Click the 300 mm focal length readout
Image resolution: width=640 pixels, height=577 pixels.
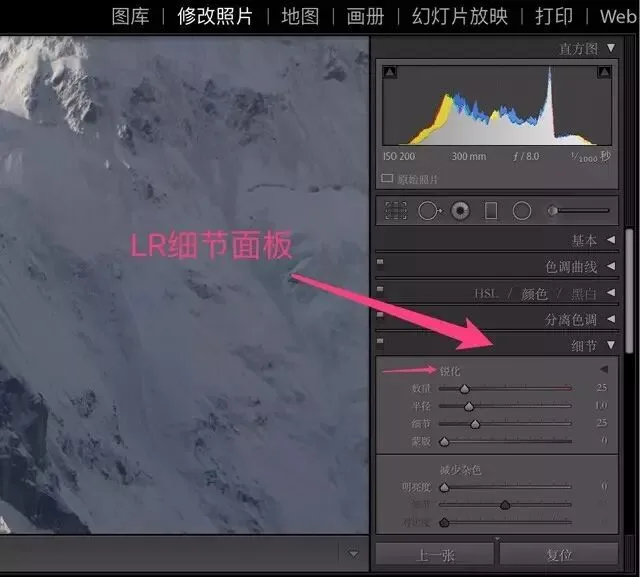[469, 156]
